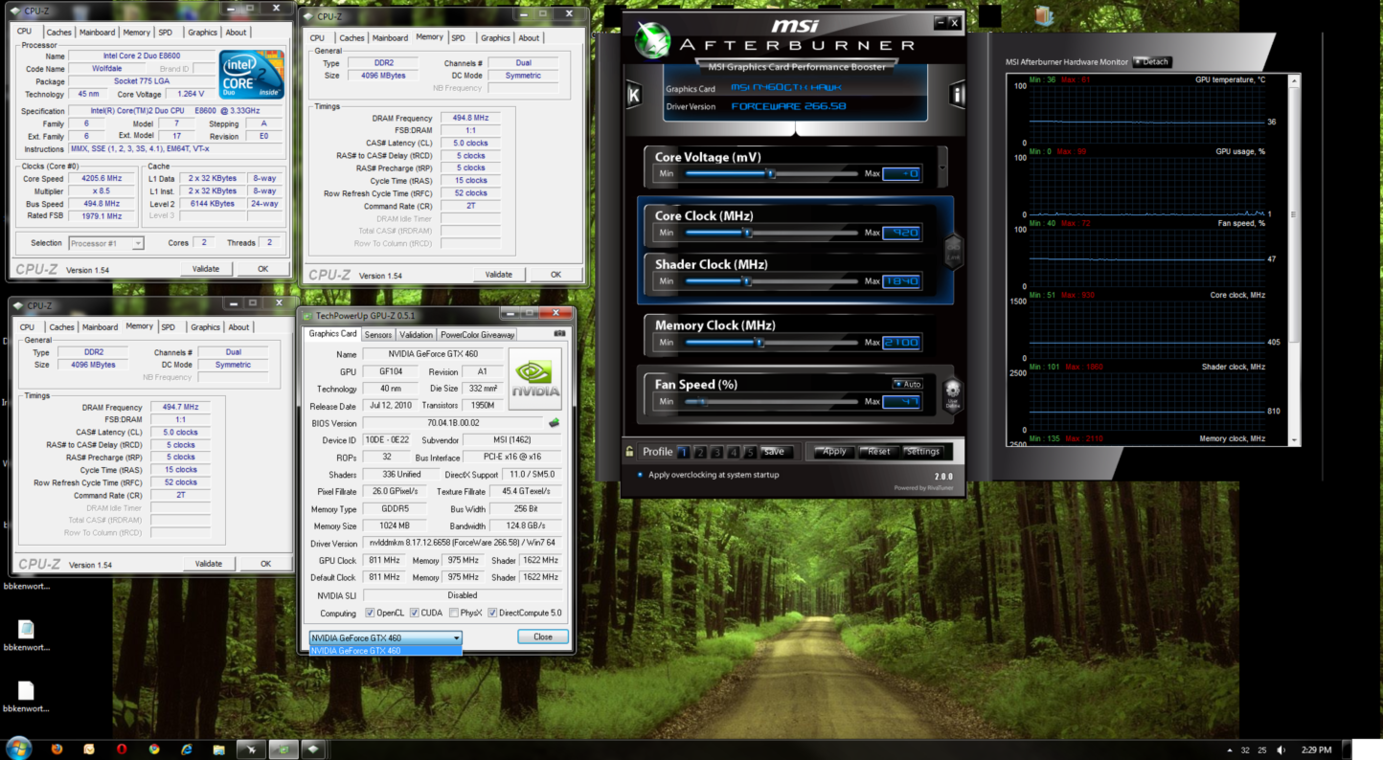
Task: Open Sensors tab in GPU-Z
Action: 378,335
